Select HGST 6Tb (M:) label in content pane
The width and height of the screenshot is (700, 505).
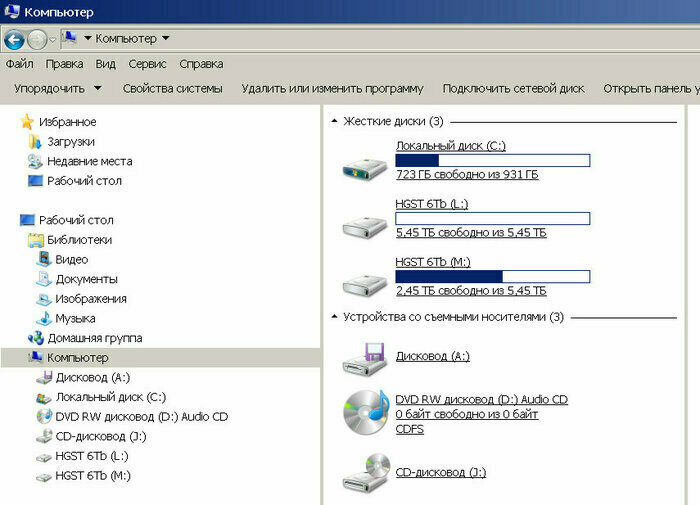(x=433, y=262)
